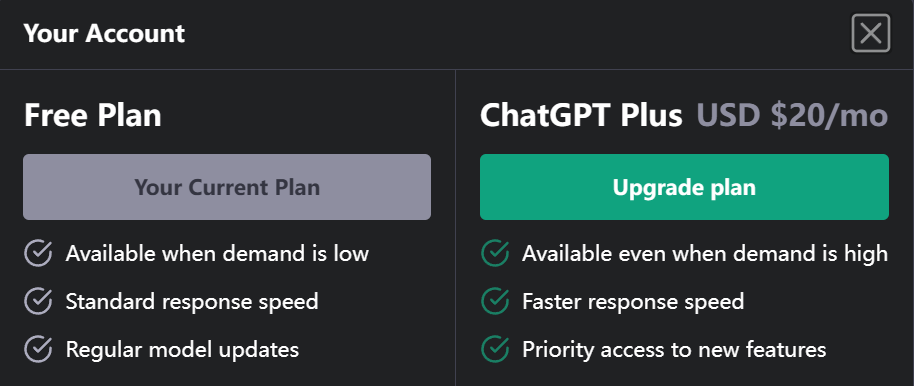914x386 pixels.
Task: Click green checkmark beside Available even when demand is high
Action: point(495,254)
